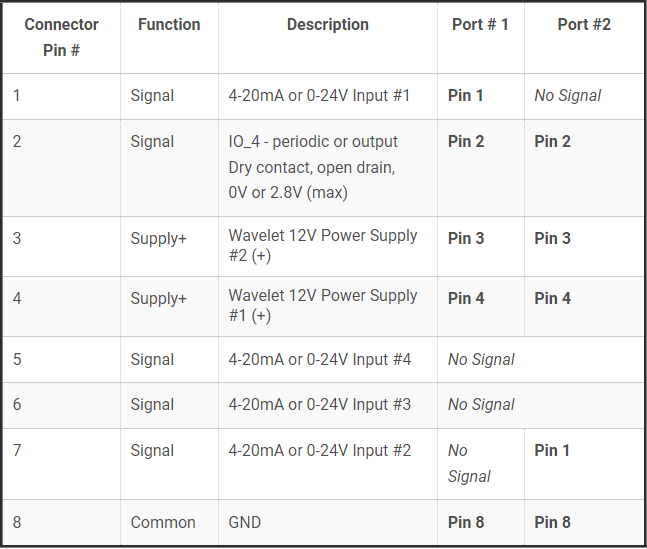Click the 4-20mA Input #3 description
647x549 pixels.
coord(319,405)
